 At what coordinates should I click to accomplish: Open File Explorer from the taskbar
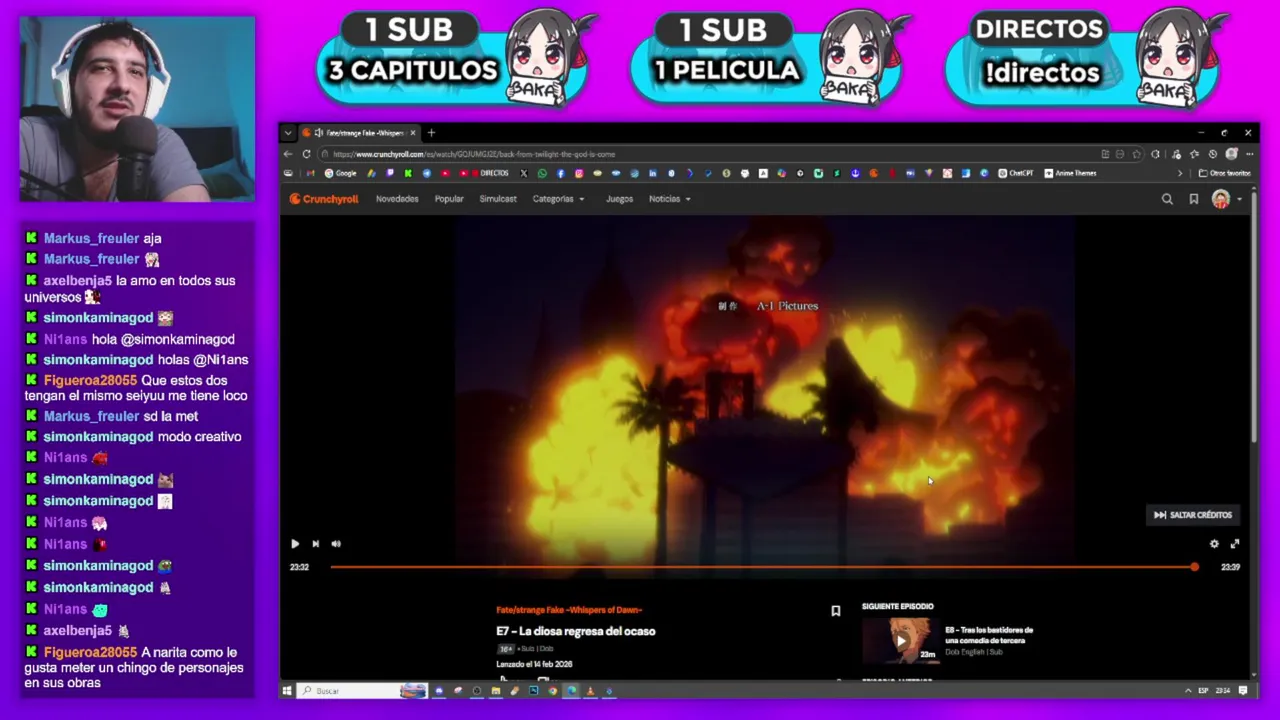point(495,691)
